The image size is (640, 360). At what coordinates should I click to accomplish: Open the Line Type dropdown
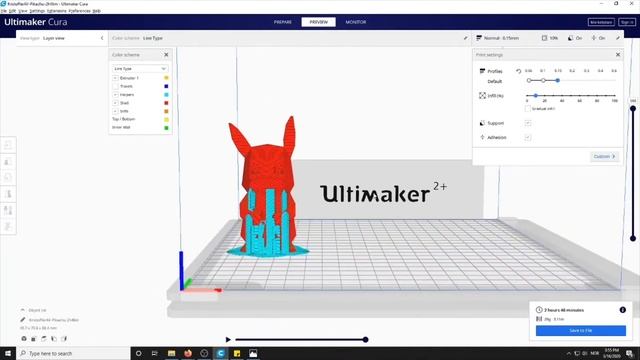coord(140,69)
